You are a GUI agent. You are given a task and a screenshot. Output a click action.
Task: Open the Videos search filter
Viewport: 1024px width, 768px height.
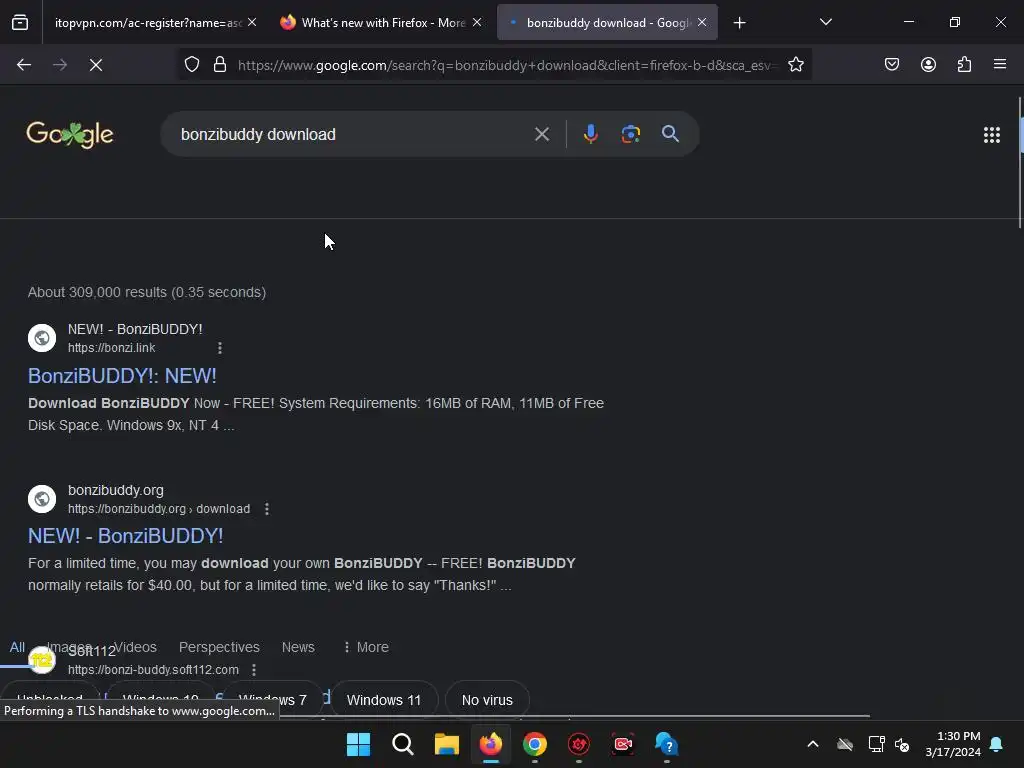[136, 647]
